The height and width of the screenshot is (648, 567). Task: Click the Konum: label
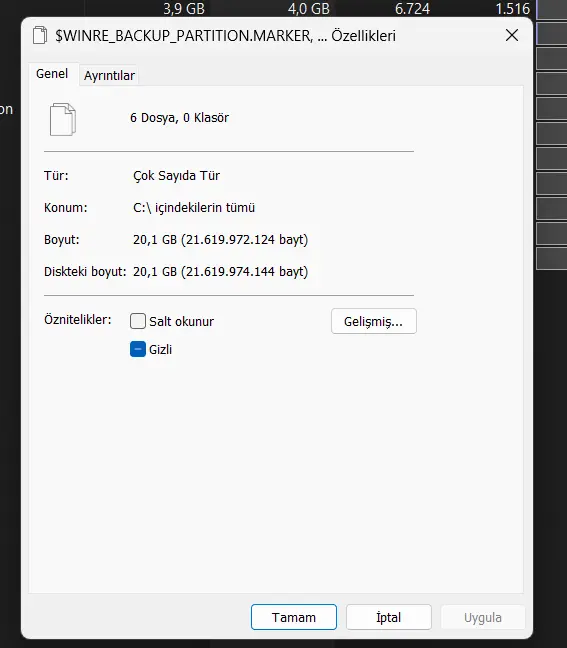[66, 207]
